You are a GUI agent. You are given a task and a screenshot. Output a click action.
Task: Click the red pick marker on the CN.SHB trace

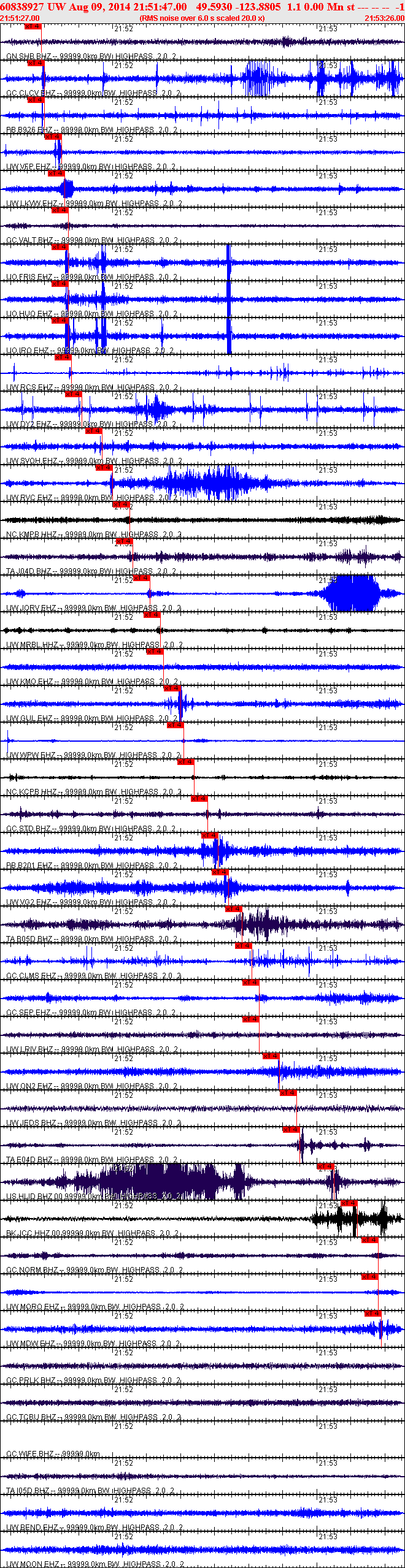33,26
